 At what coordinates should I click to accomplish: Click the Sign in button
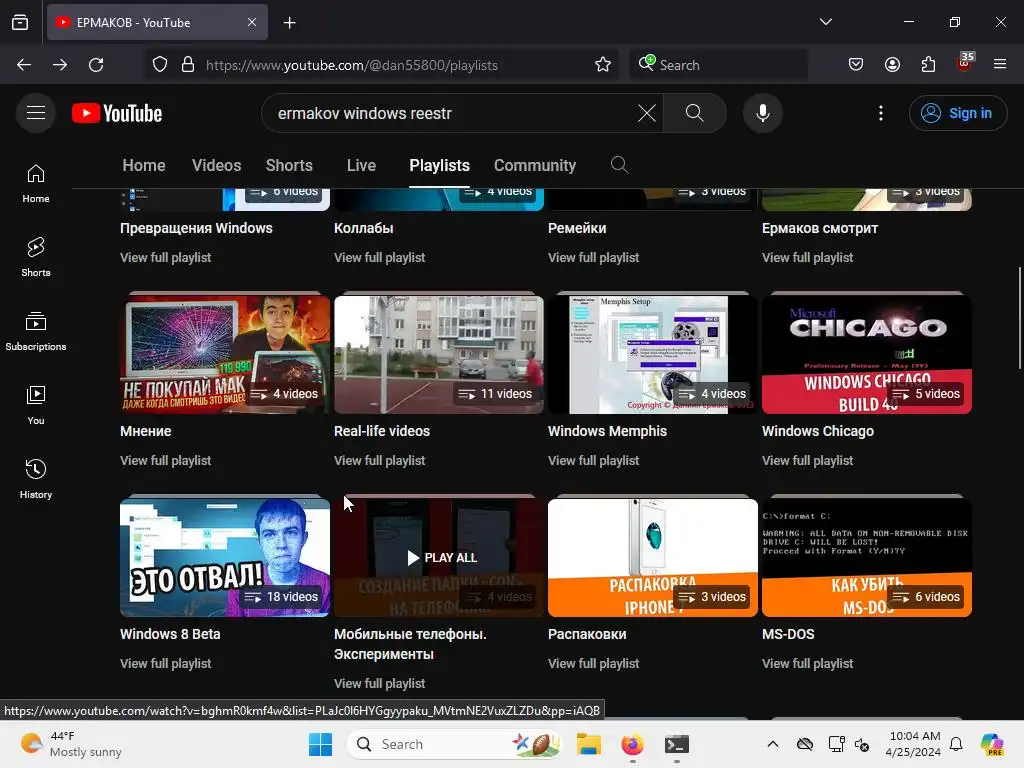click(957, 113)
